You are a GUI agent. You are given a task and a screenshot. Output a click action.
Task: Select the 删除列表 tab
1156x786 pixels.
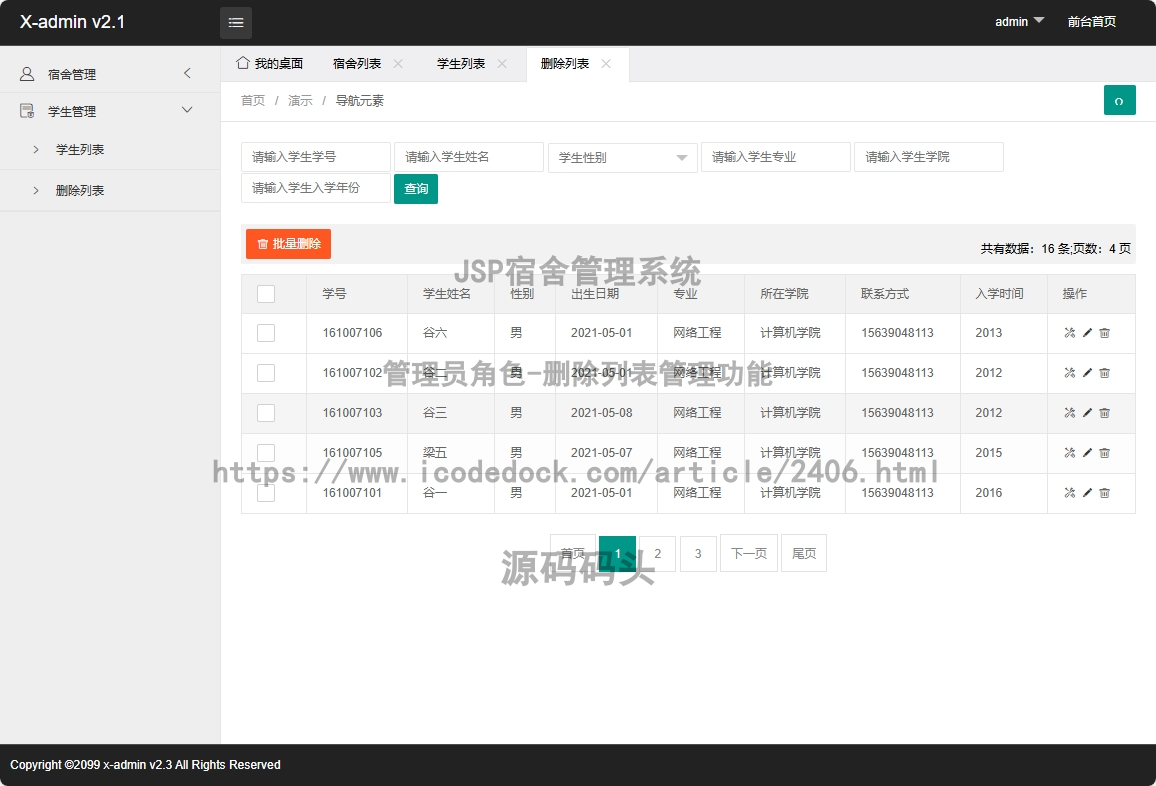pos(565,63)
